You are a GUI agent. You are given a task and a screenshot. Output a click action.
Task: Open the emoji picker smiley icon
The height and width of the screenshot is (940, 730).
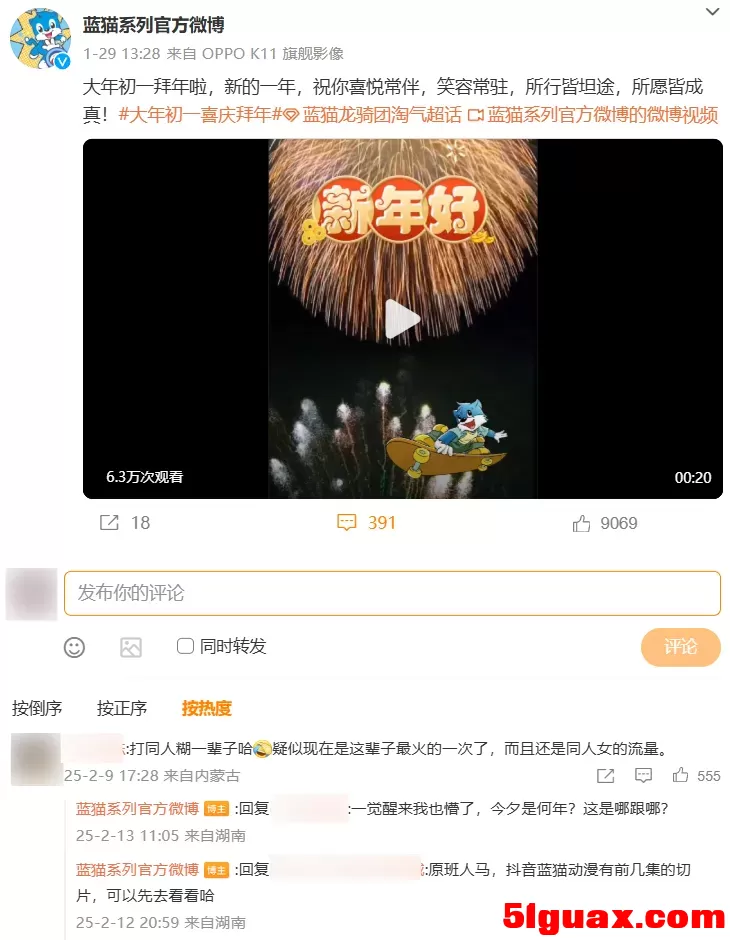pyautogui.click(x=74, y=647)
